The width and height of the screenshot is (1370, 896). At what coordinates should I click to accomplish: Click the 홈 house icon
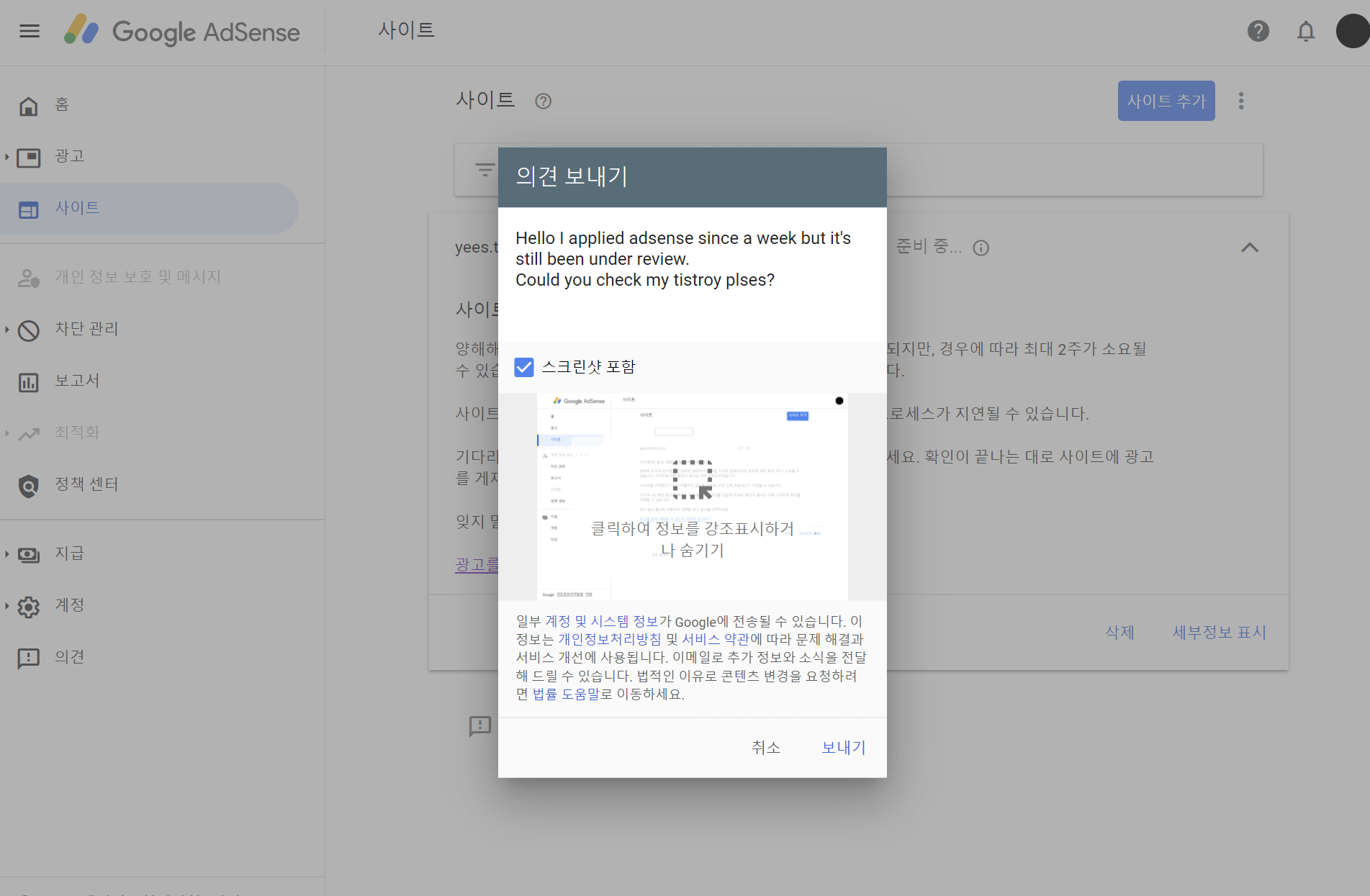29,105
